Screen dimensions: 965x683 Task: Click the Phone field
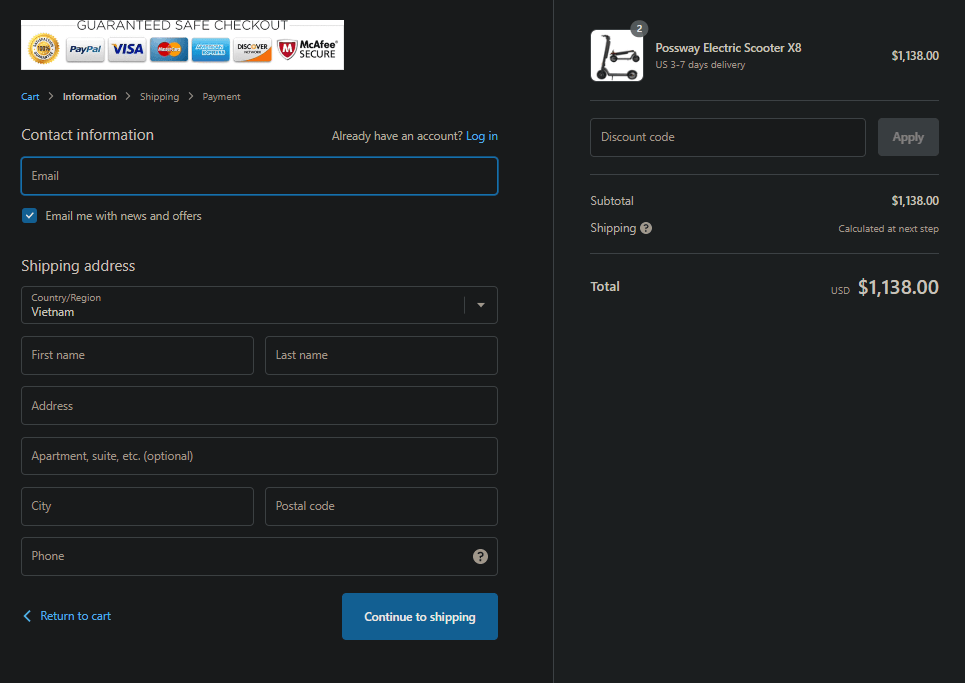click(259, 556)
